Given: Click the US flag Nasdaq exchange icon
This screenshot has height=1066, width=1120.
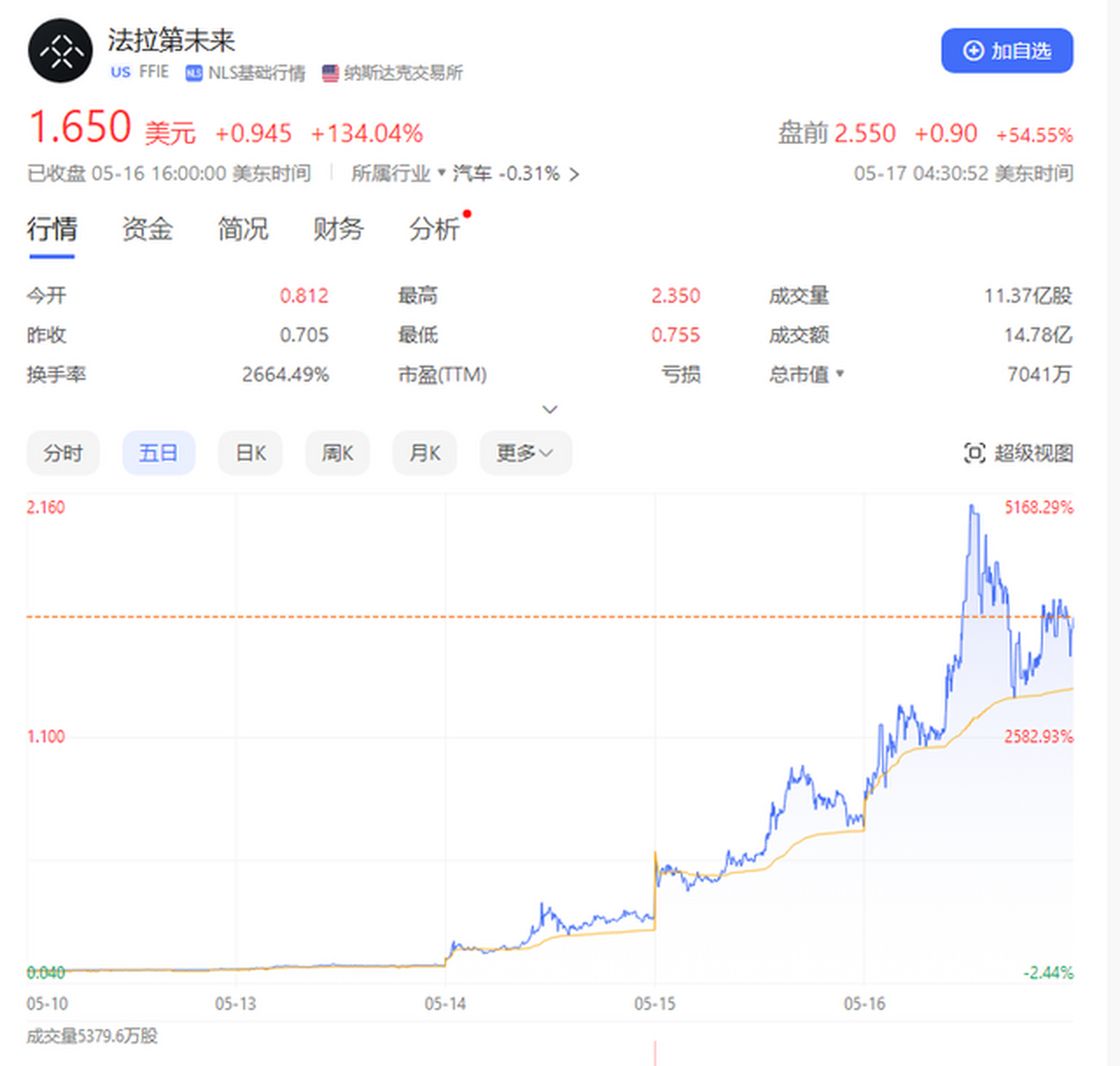Looking at the screenshot, I should (331, 73).
